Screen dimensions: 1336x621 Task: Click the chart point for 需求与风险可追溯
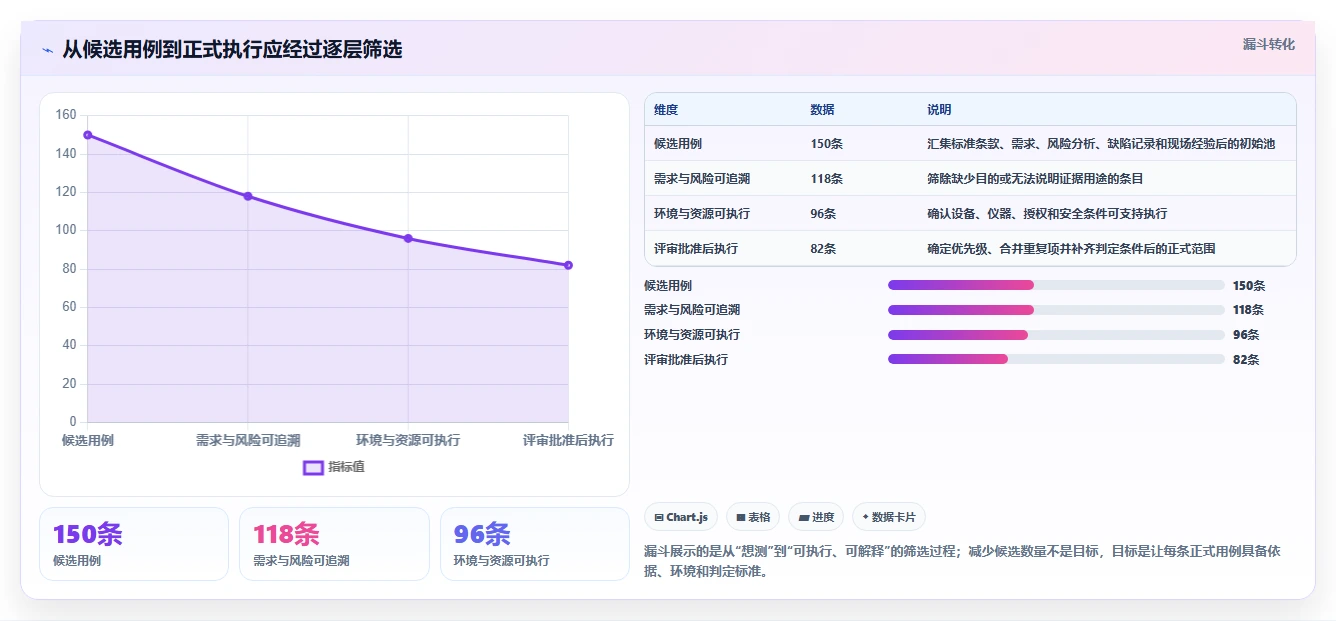pyautogui.click(x=248, y=196)
